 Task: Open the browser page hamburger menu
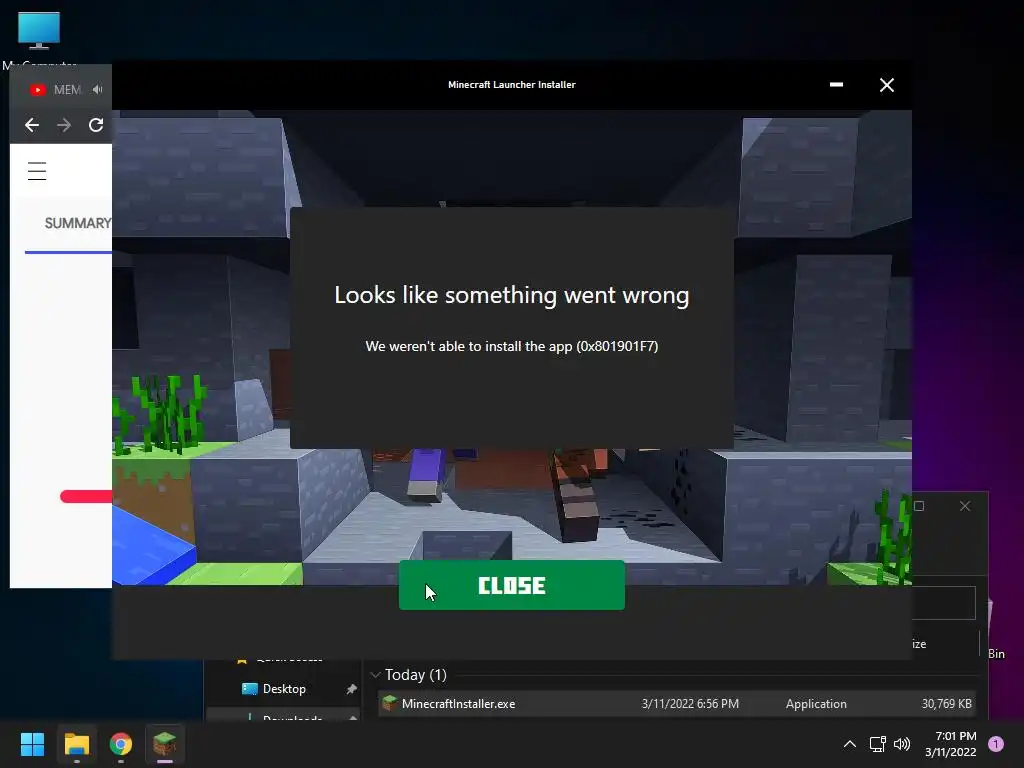(x=37, y=171)
